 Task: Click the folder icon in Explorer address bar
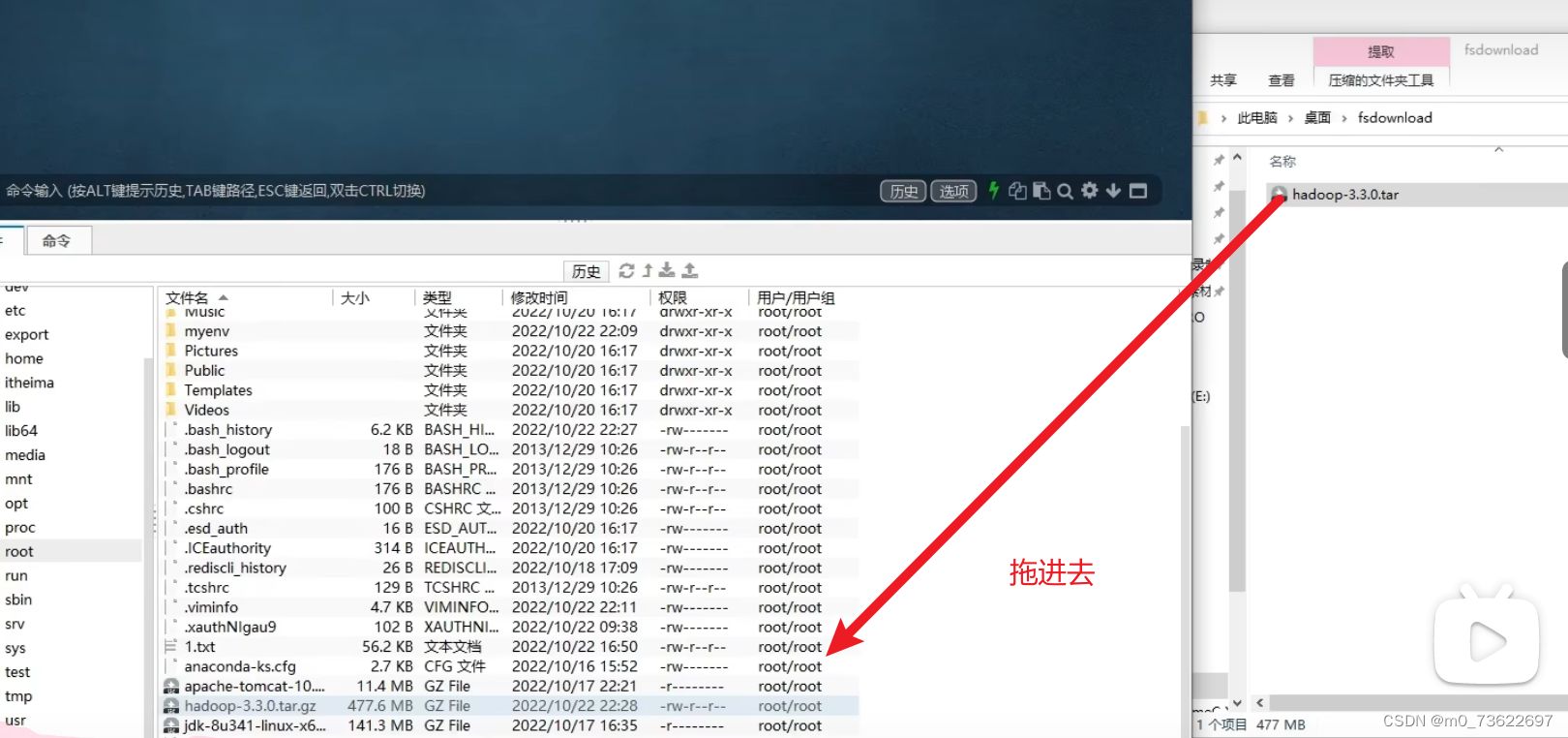1202,118
